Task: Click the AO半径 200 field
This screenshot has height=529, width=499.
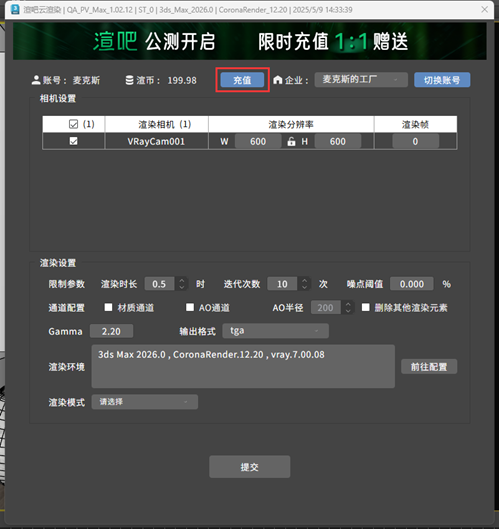Action: pos(325,307)
